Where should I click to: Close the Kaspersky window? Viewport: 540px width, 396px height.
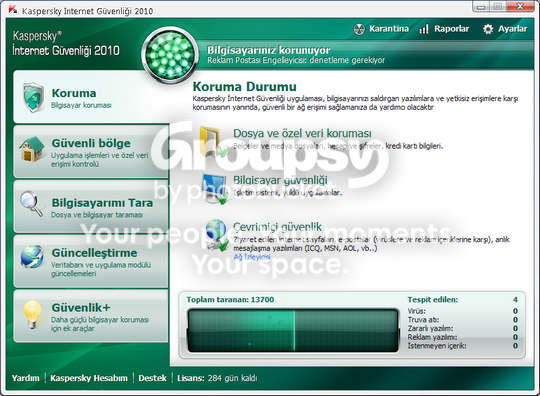pyautogui.click(x=520, y=7)
